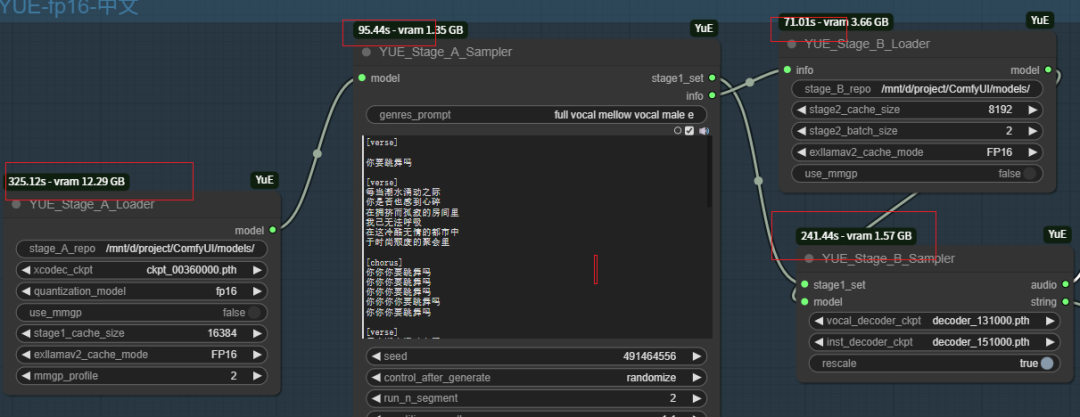
Task: Click the YuE badge above Stage_B_Sampler
Action: [1057, 234]
